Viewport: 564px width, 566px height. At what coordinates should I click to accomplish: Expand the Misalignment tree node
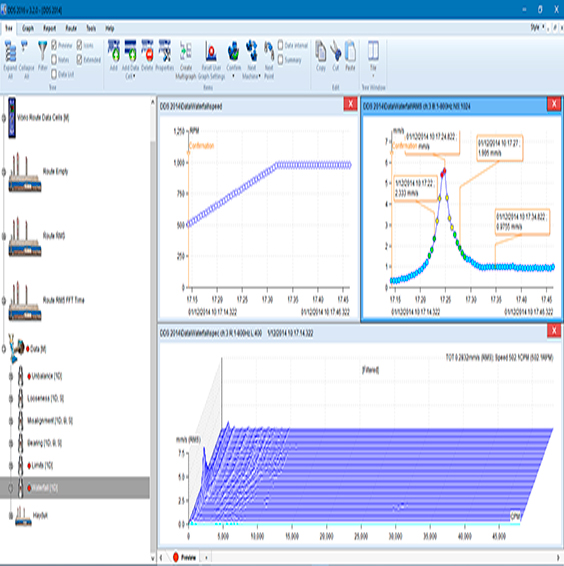11,421
